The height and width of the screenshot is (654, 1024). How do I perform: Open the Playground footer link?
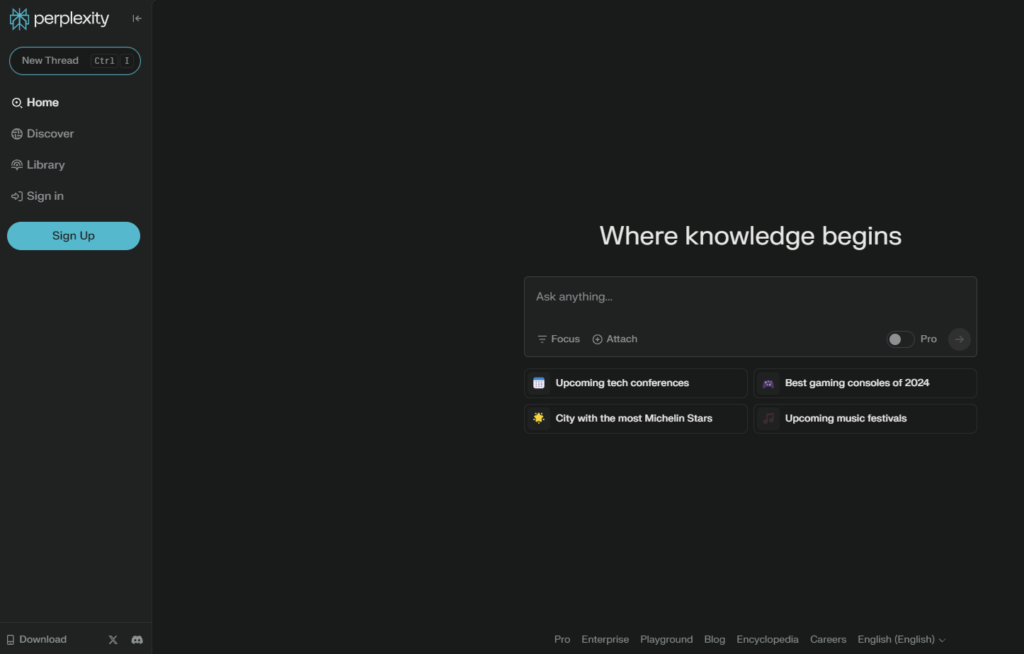666,639
